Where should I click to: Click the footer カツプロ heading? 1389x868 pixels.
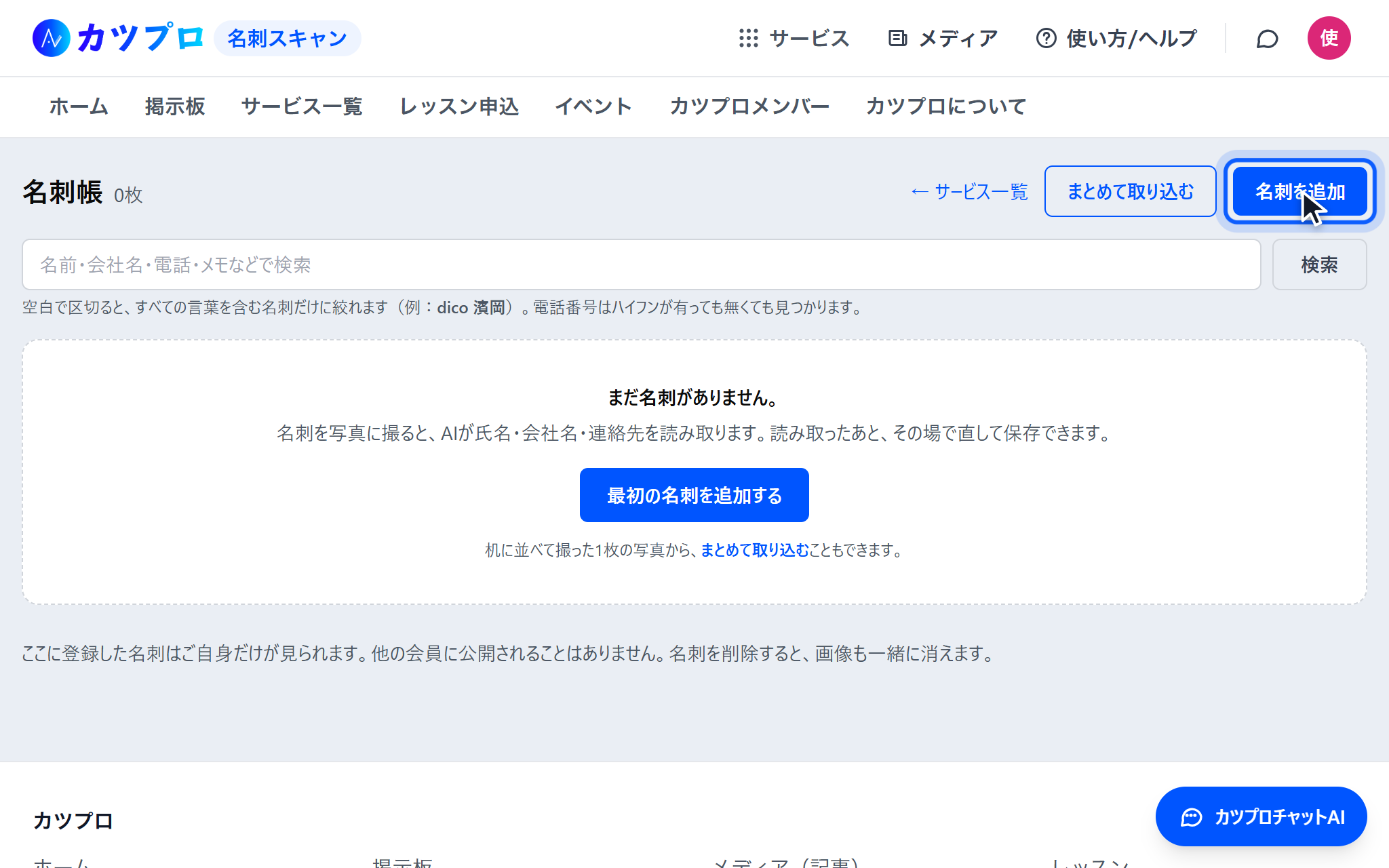(x=73, y=821)
